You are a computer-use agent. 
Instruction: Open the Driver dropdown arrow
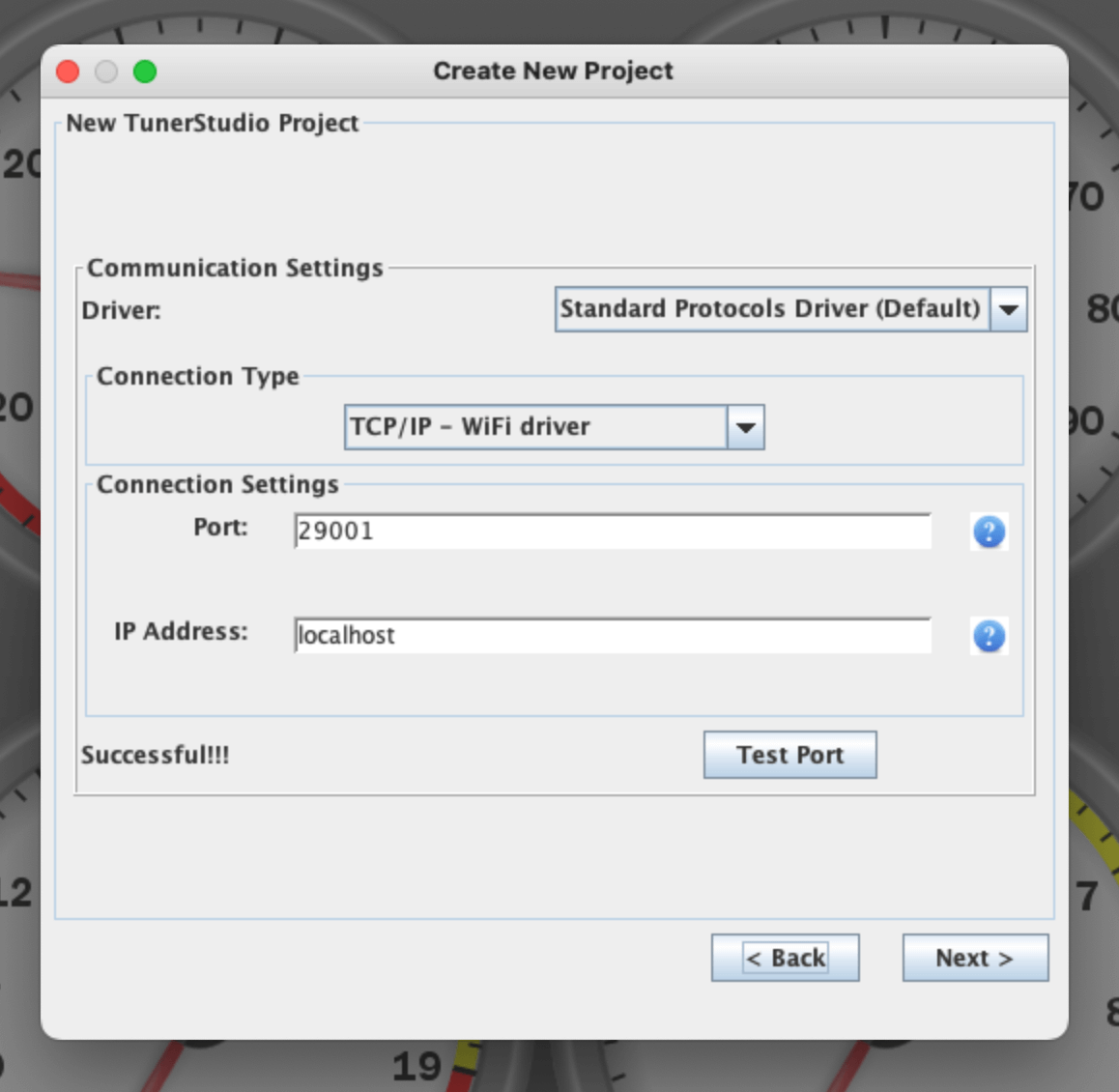point(1009,309)
